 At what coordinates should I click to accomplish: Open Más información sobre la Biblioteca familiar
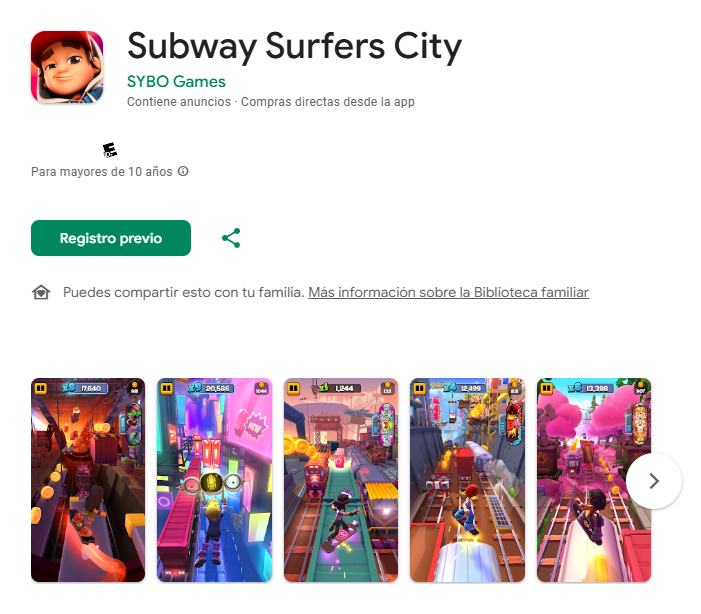pos(448,292)
